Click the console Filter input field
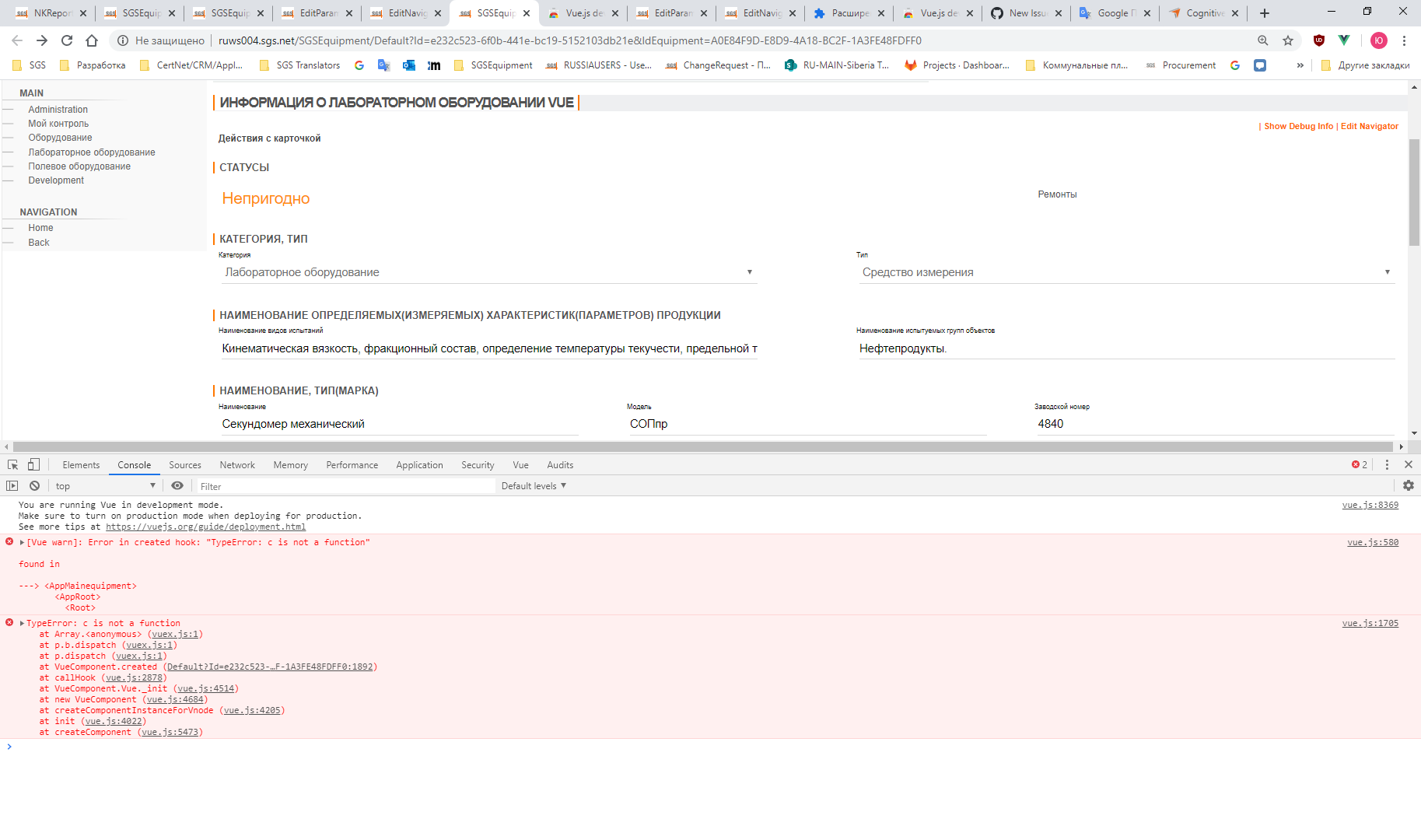1421x840 pixels. tap(342, 485)
